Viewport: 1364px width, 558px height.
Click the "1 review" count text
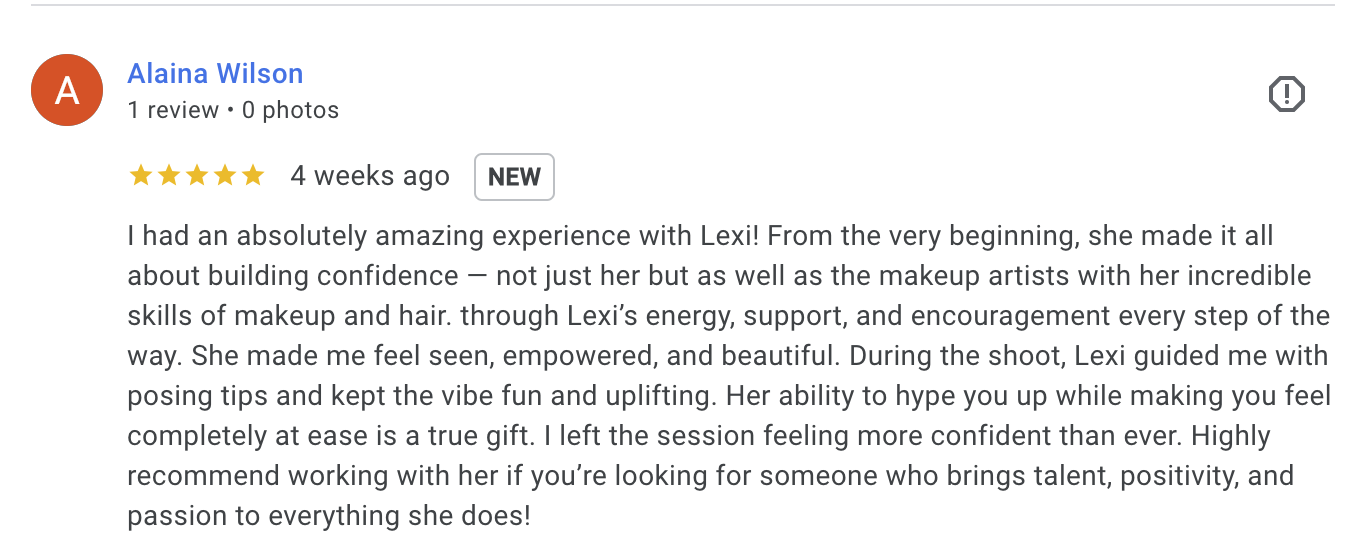click(173, 110)
